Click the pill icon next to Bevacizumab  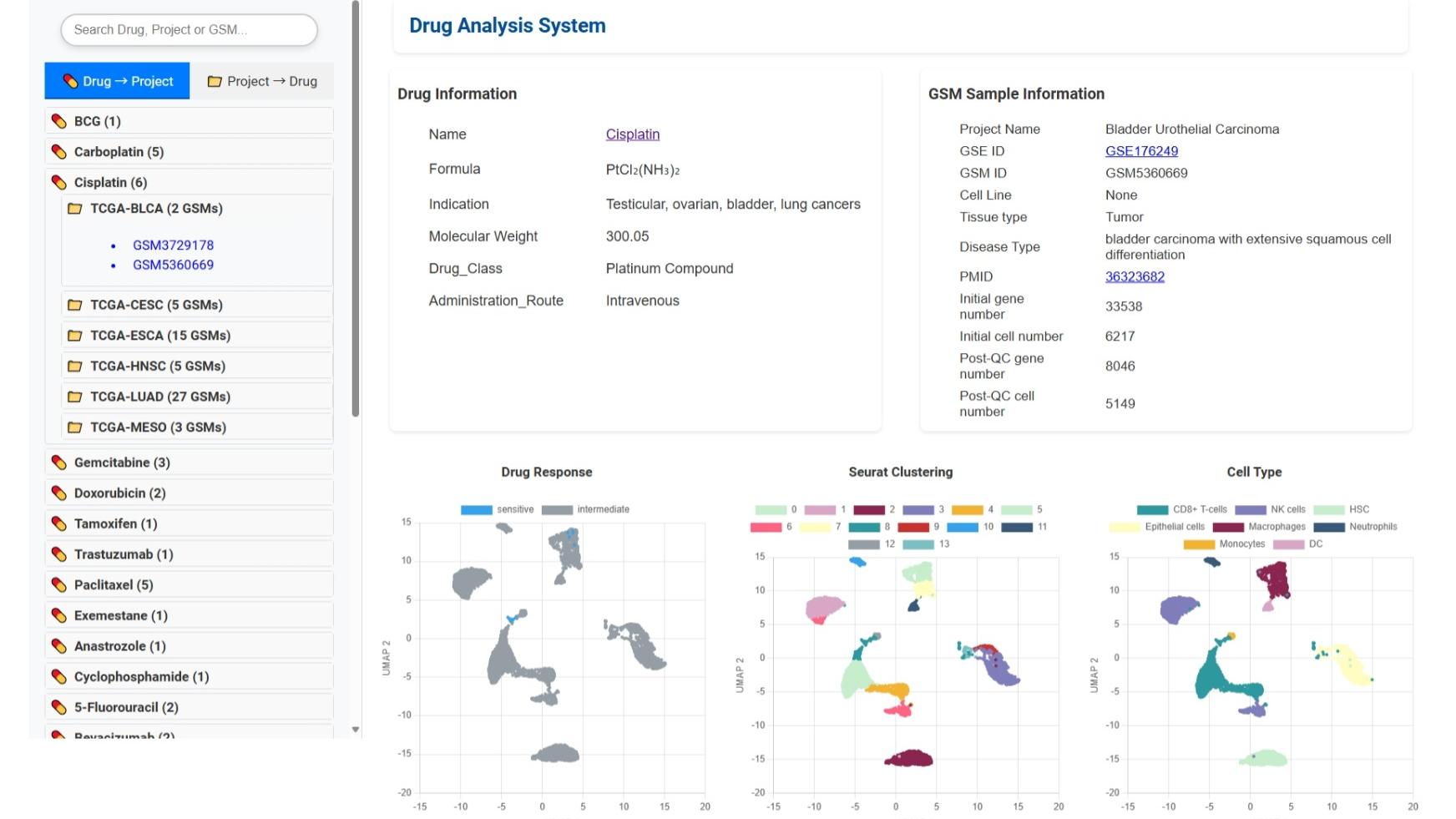click(58, 736)
